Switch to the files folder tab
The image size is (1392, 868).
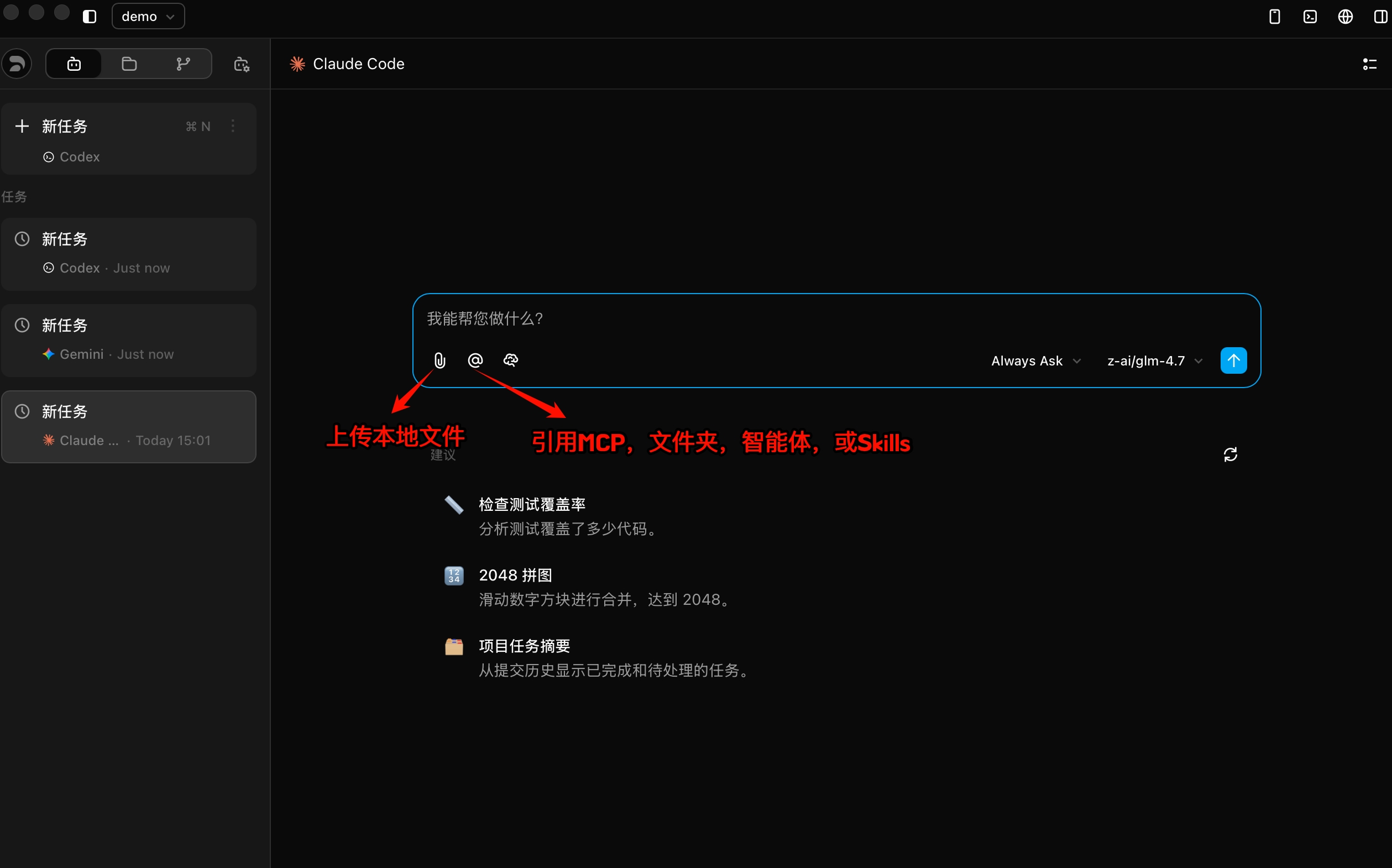pyautogui.click(x=129, y=64)
